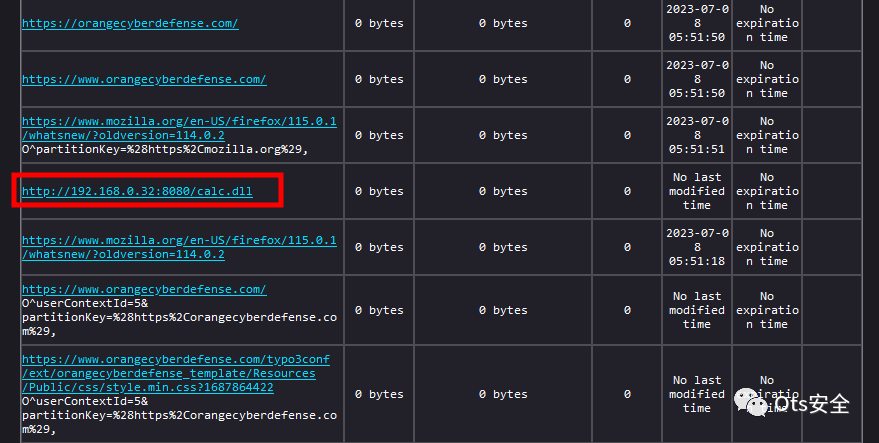Image resolution: width=879 pixels, height=443 pixels.
Task: Open the typo3conf style.min.css link
Action: 175,373
